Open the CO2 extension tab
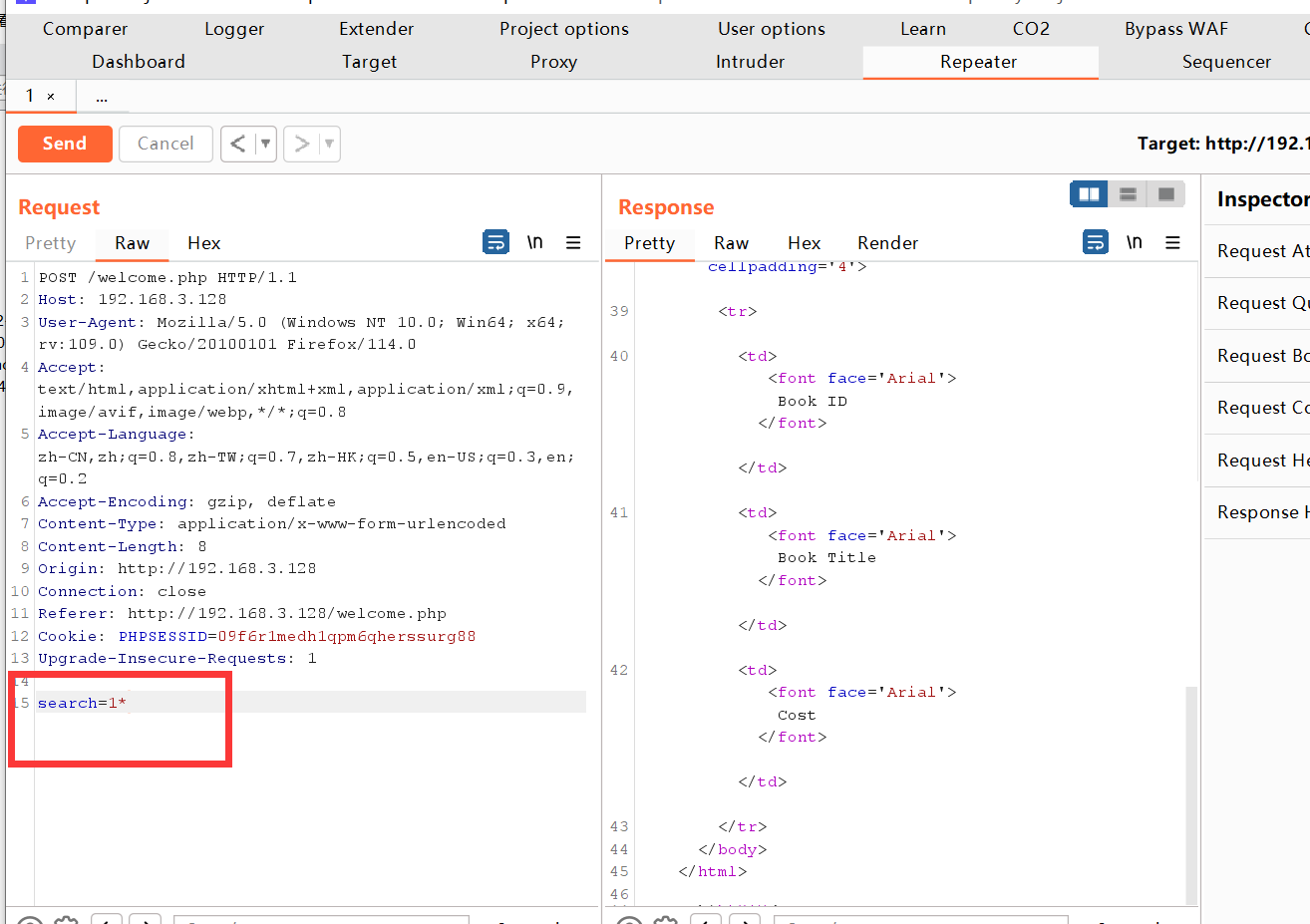1310x924 pixels. tap(1031, 29)
